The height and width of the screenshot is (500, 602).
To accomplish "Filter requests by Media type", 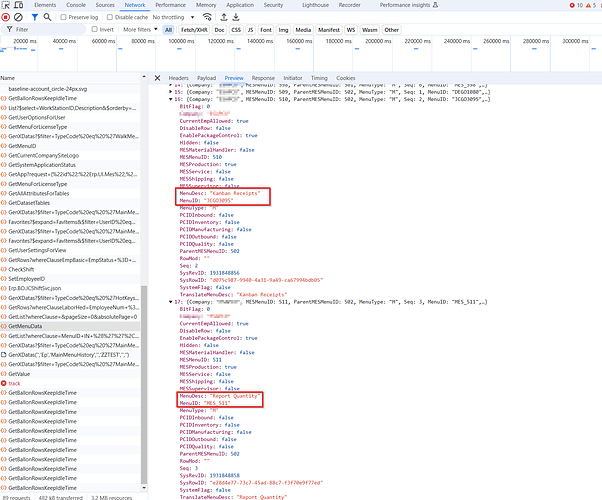I will pos(303,30).
